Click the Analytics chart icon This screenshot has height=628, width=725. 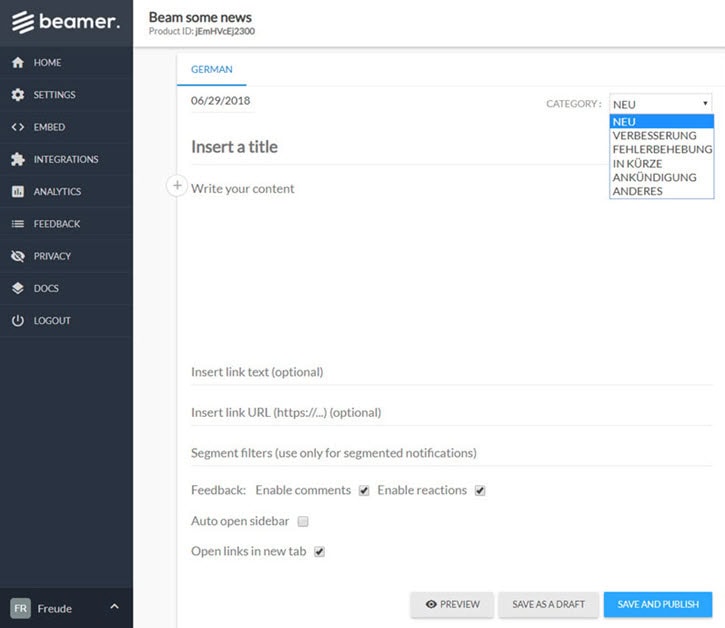17,191
